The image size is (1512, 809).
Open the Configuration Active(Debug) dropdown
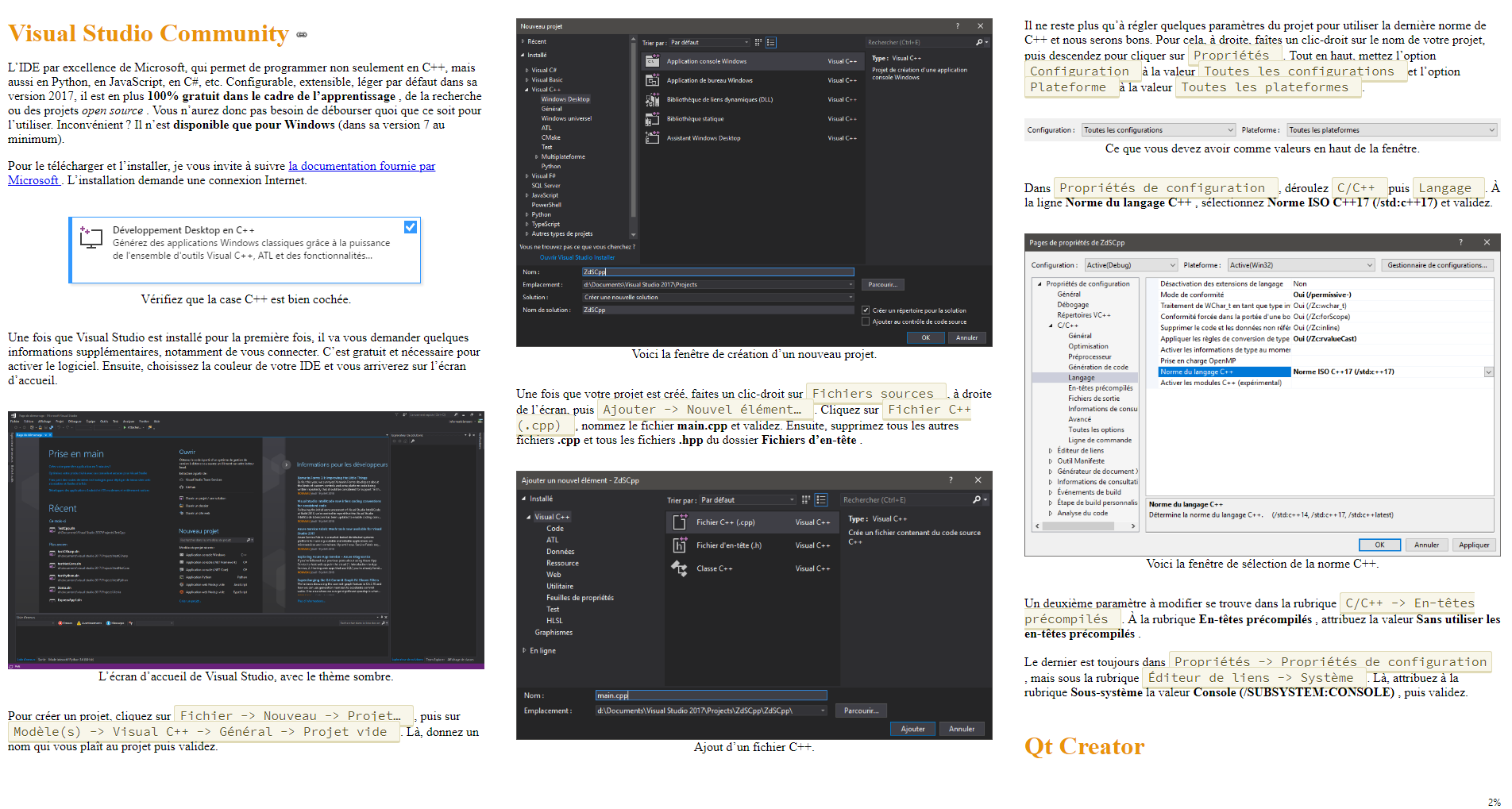1131,265
